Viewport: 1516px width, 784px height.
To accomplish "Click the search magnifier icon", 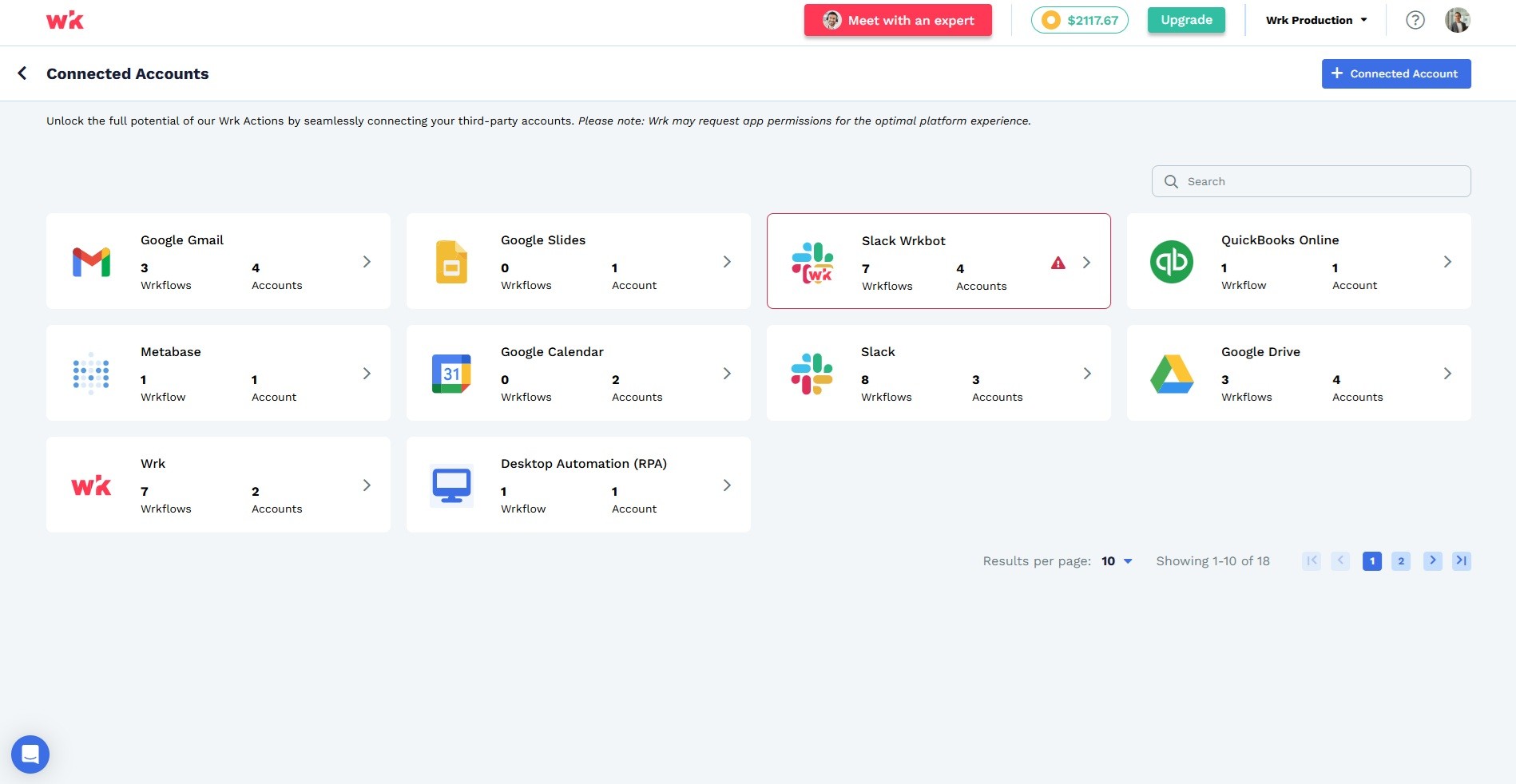I will click(1171, 181).
